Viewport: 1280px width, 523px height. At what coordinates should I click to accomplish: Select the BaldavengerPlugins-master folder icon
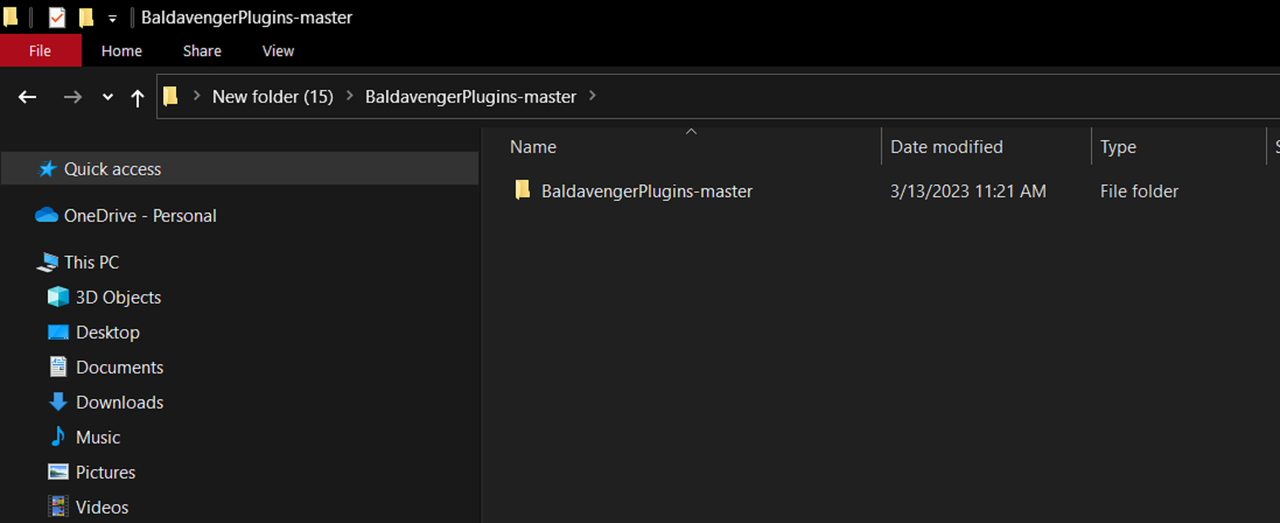[522, 190]
